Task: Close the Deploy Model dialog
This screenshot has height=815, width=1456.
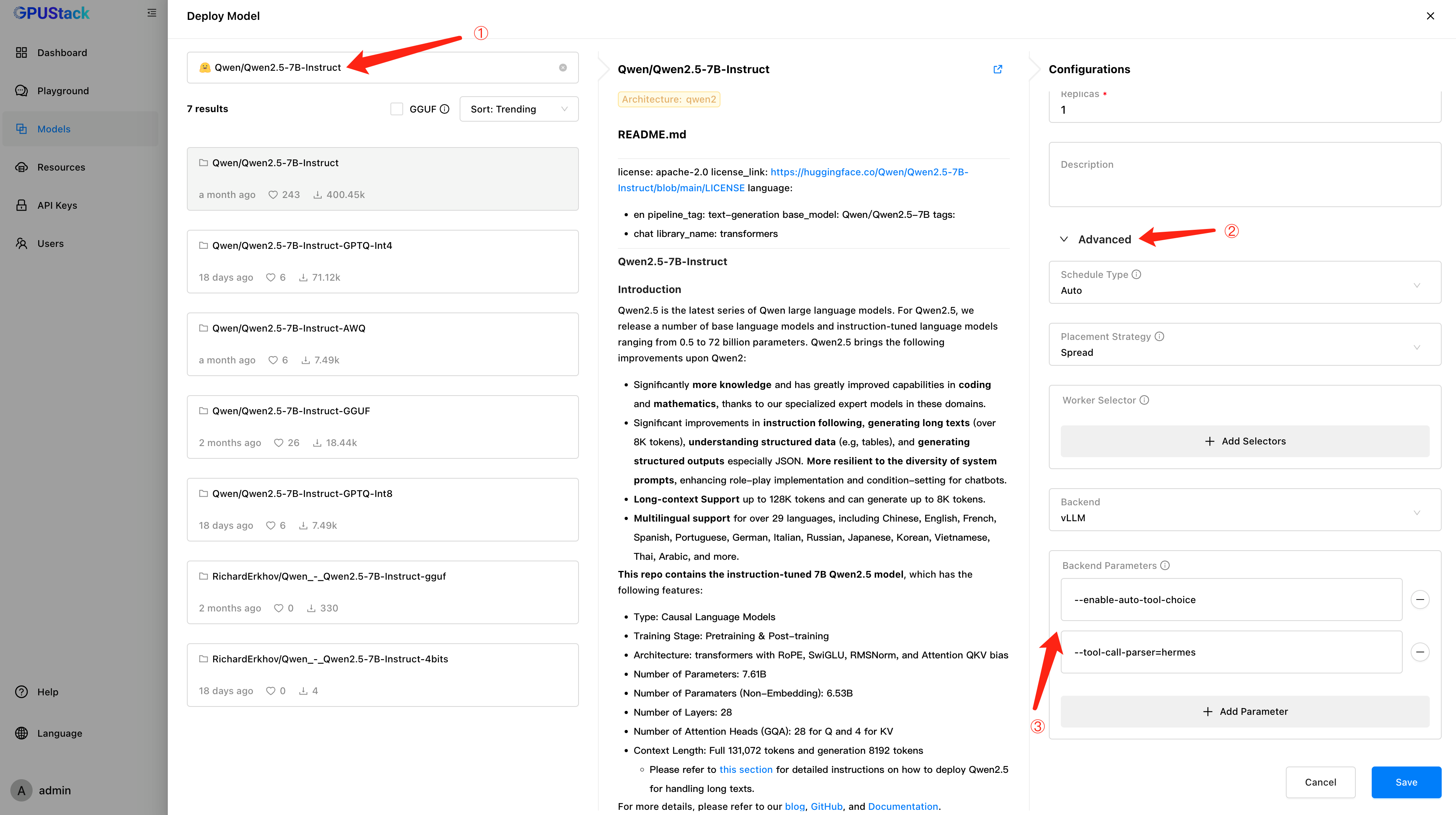Action: point(1430,16)
